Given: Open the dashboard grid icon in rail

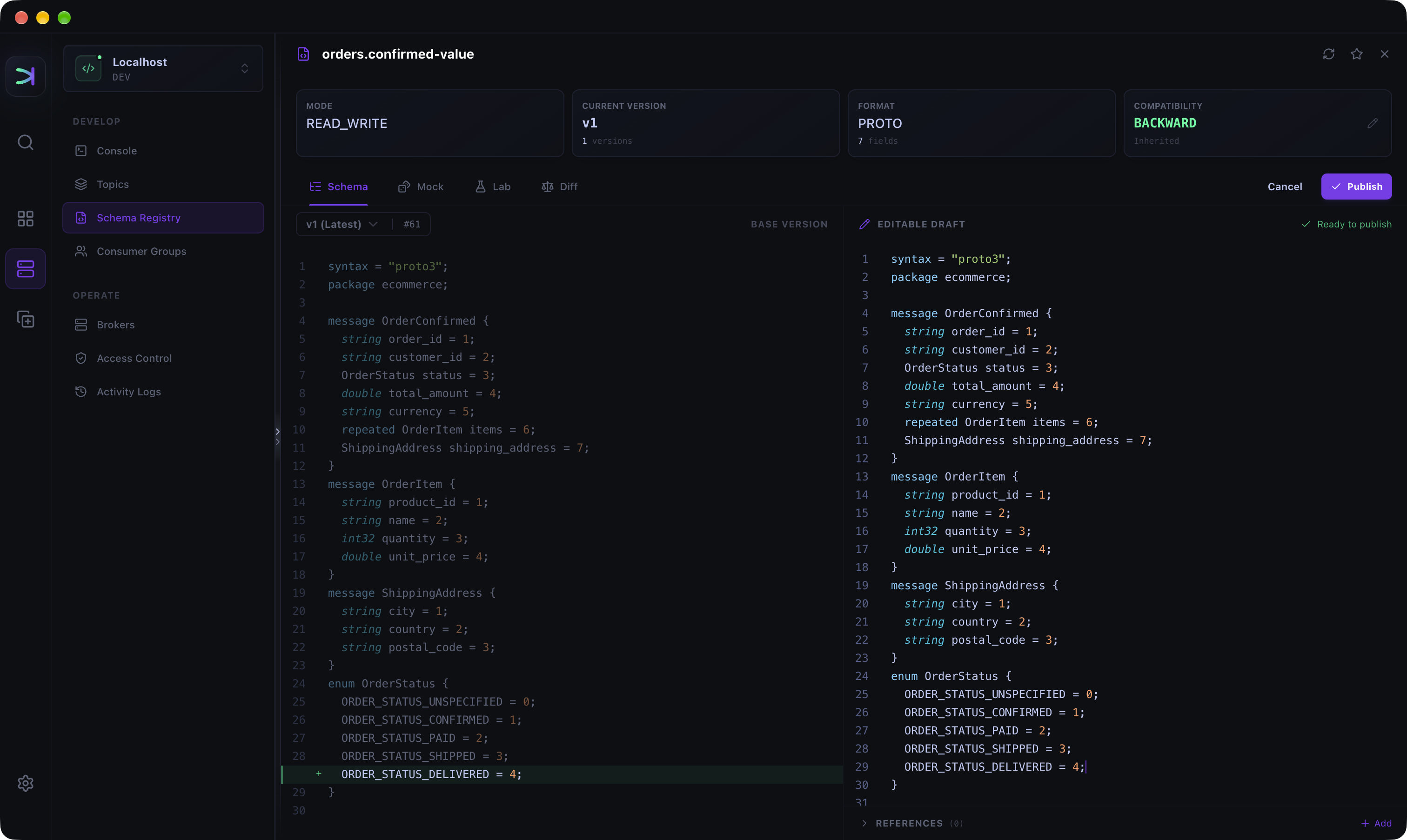Looking at the screenshot, I should tap(26, 219).
